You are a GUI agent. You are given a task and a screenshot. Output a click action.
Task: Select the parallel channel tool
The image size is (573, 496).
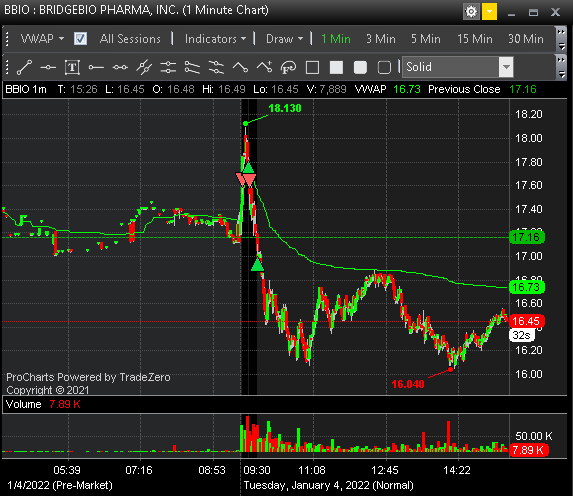(192, 67)
